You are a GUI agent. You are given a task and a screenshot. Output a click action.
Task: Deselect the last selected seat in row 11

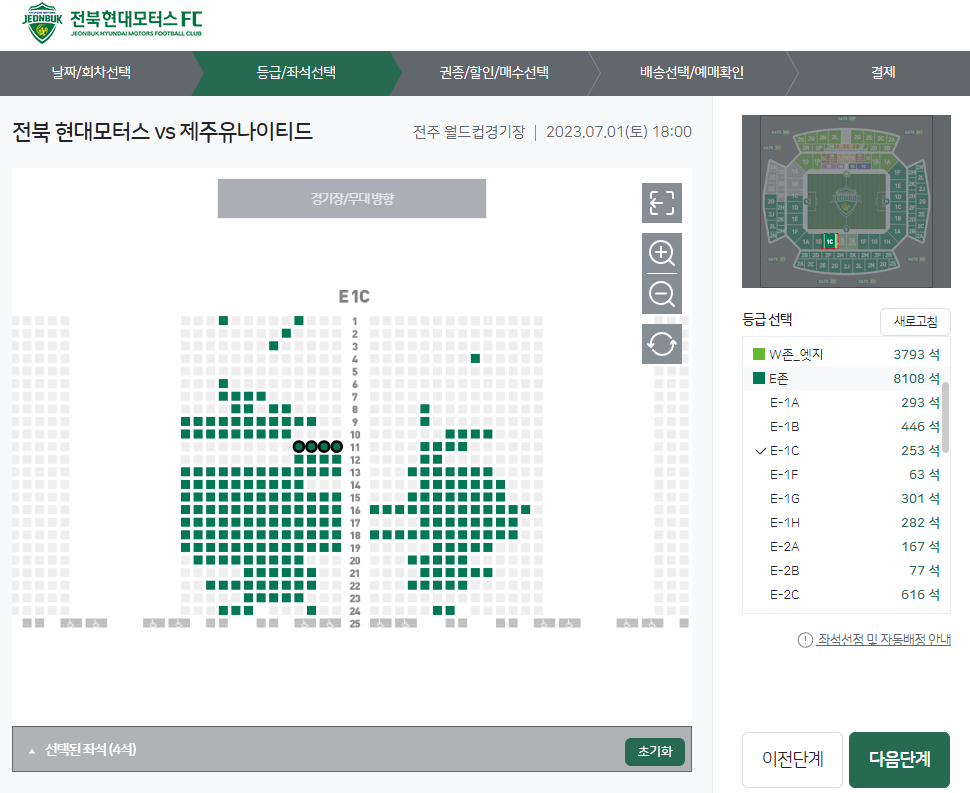point(337,447)
